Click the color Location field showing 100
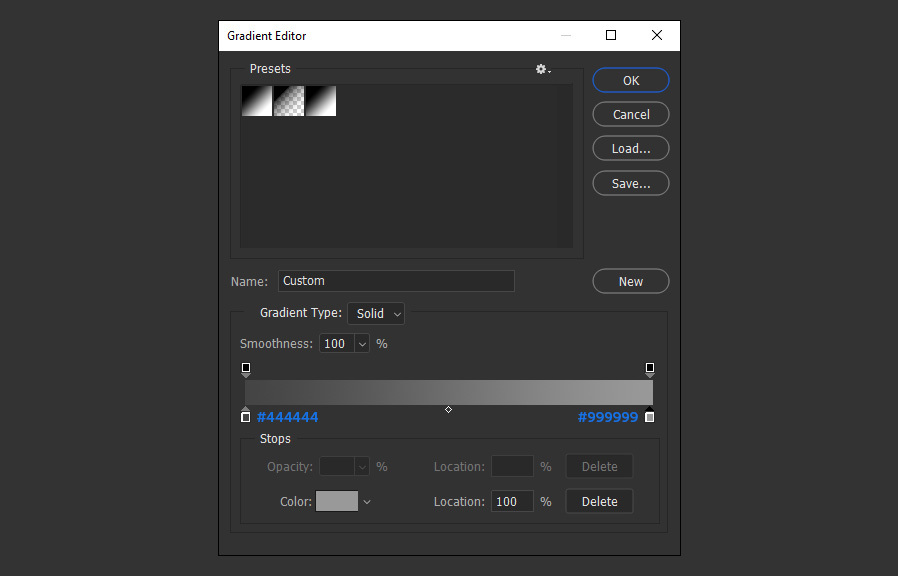 pyautogui.click(x=512, y=501)
